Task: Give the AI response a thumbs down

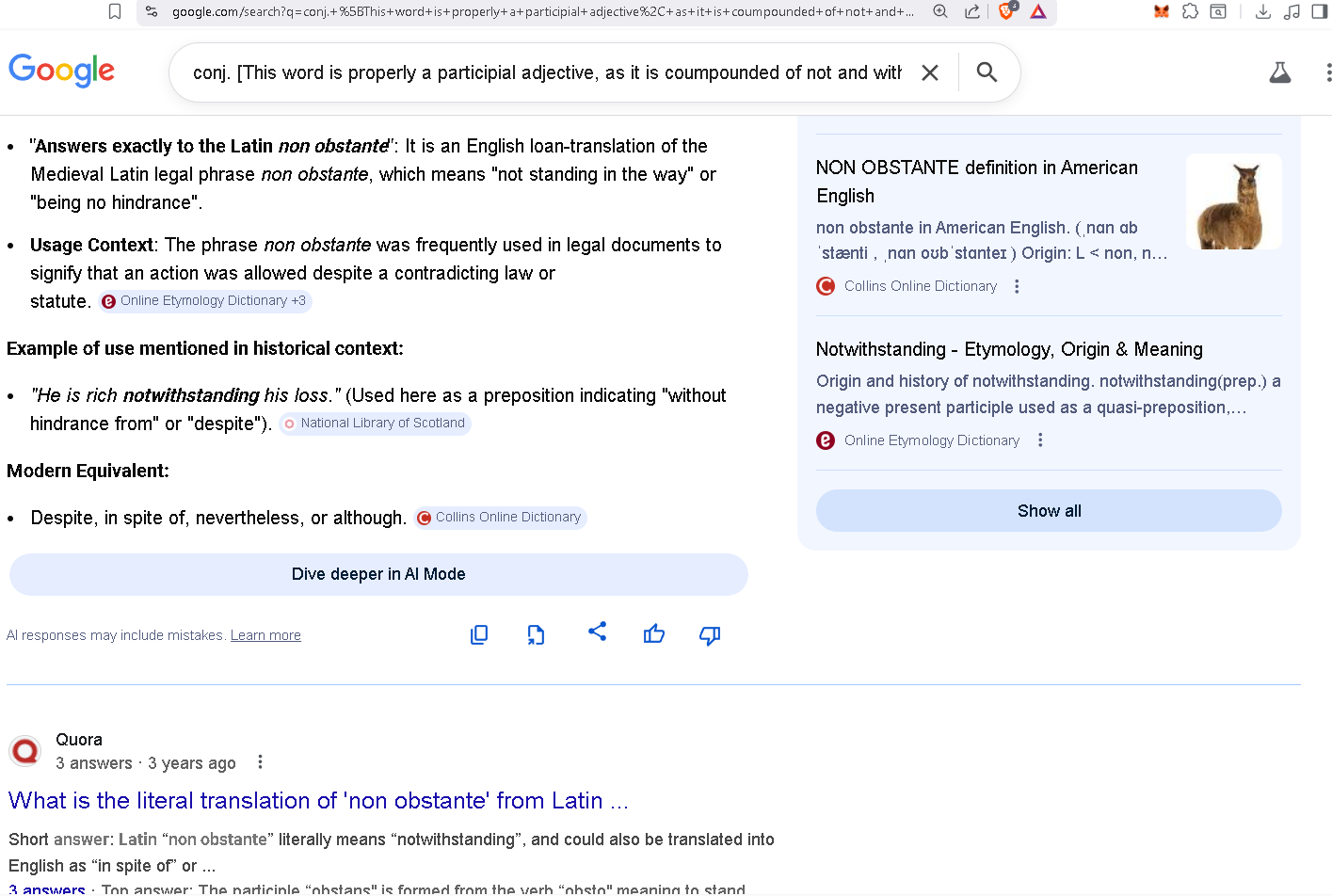Action: click(x=710, y=635)
